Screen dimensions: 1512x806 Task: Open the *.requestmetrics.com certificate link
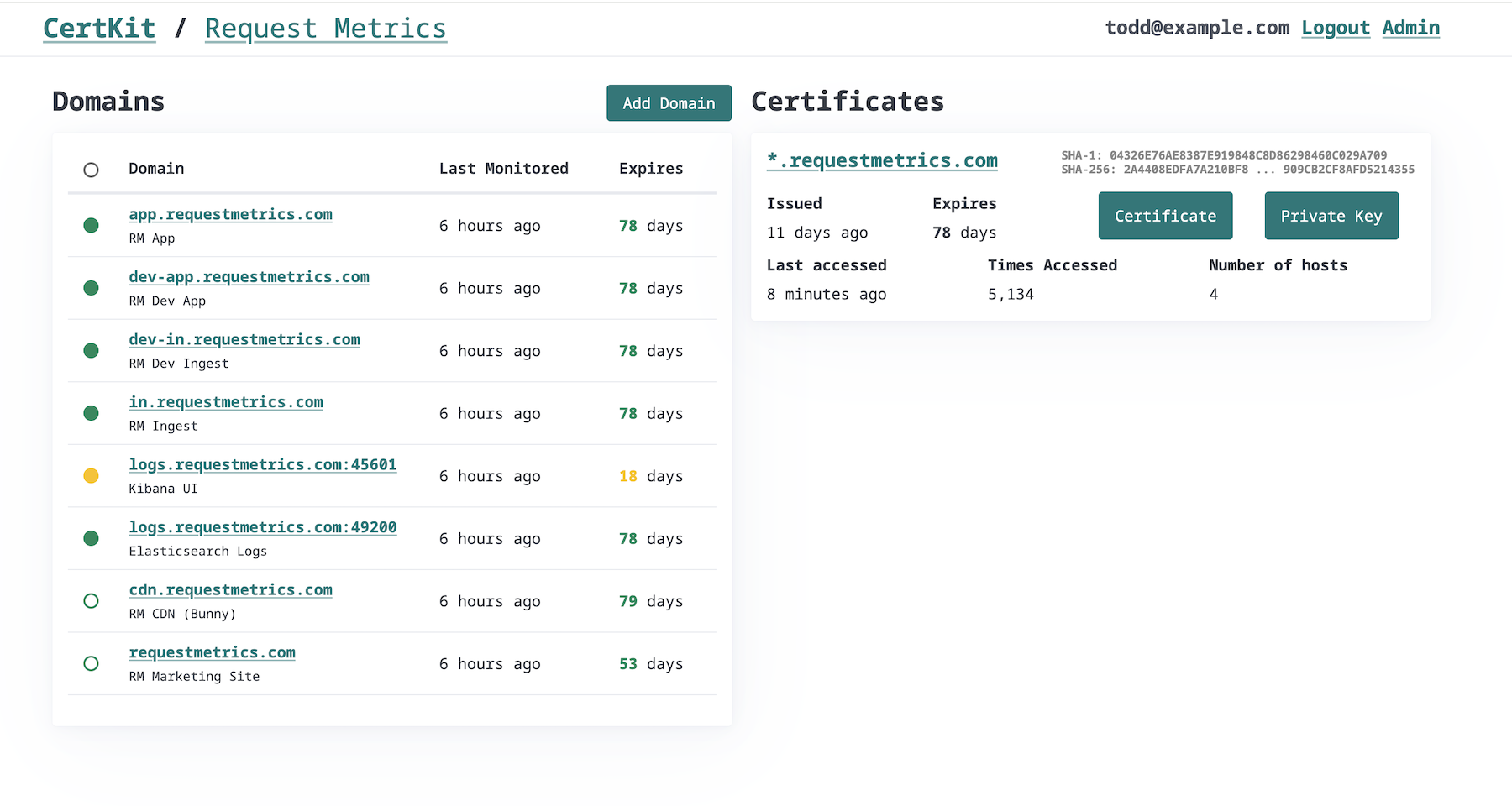882,160
